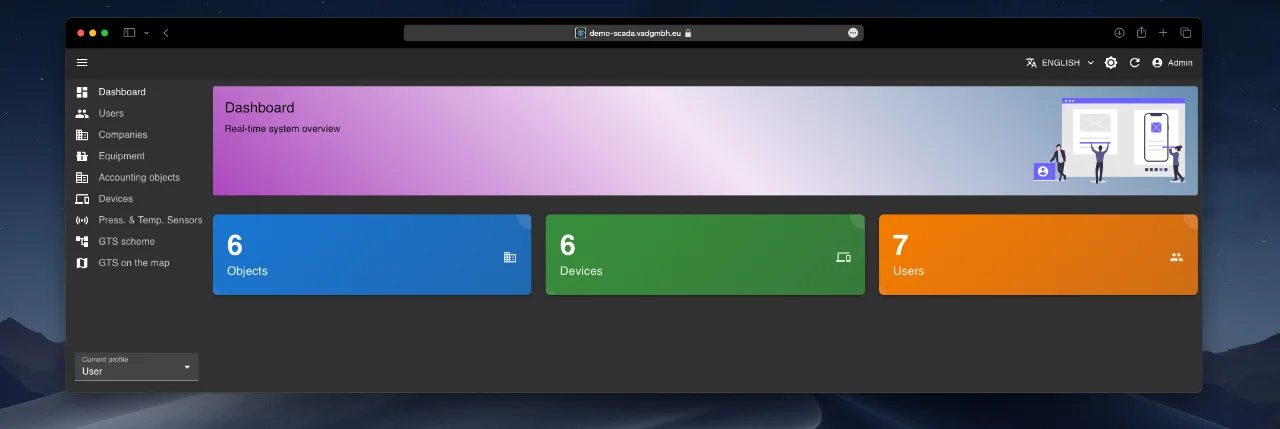Open the ENGLISH language dropdown
1280x429 pixels.
pos(1060,62)
